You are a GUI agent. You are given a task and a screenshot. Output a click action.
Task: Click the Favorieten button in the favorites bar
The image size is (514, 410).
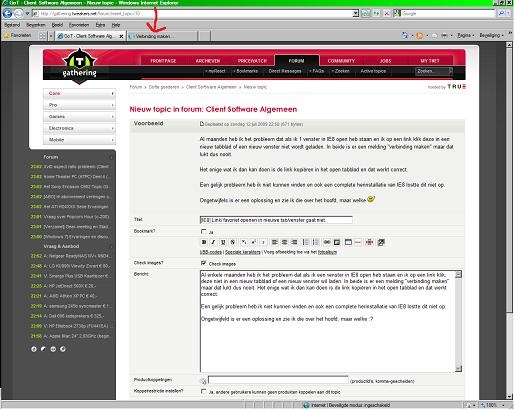pos(18,35)
